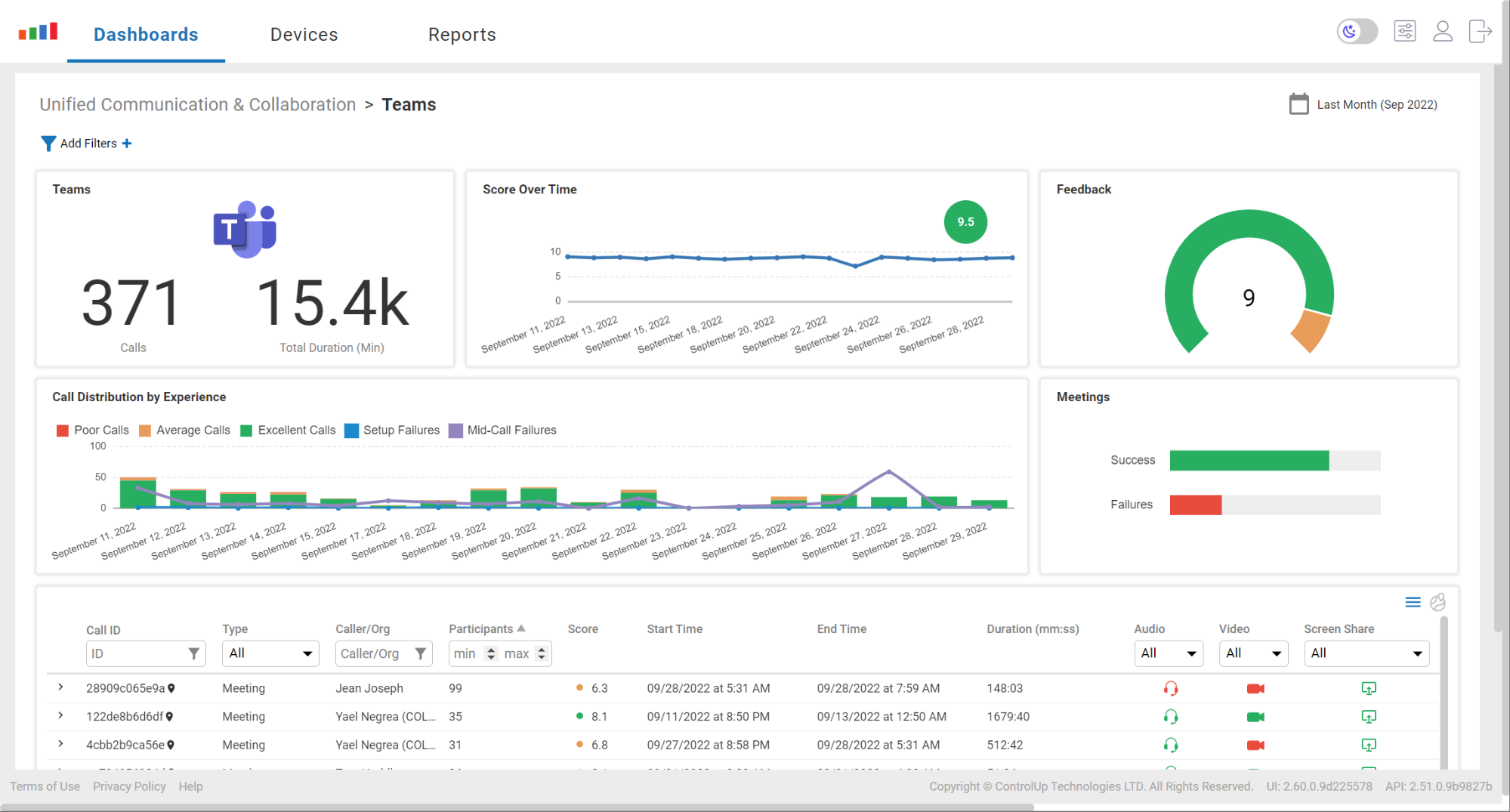Click the green Success meetings bar
This screenshot has width=1510, height=812.
click(x=1249, y=460)
